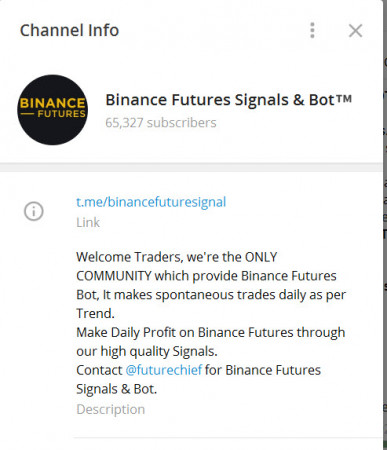This screenshot has width=387, height=450.
Task: Click the 65,327 subscribers count
Action: click(161, 123)
